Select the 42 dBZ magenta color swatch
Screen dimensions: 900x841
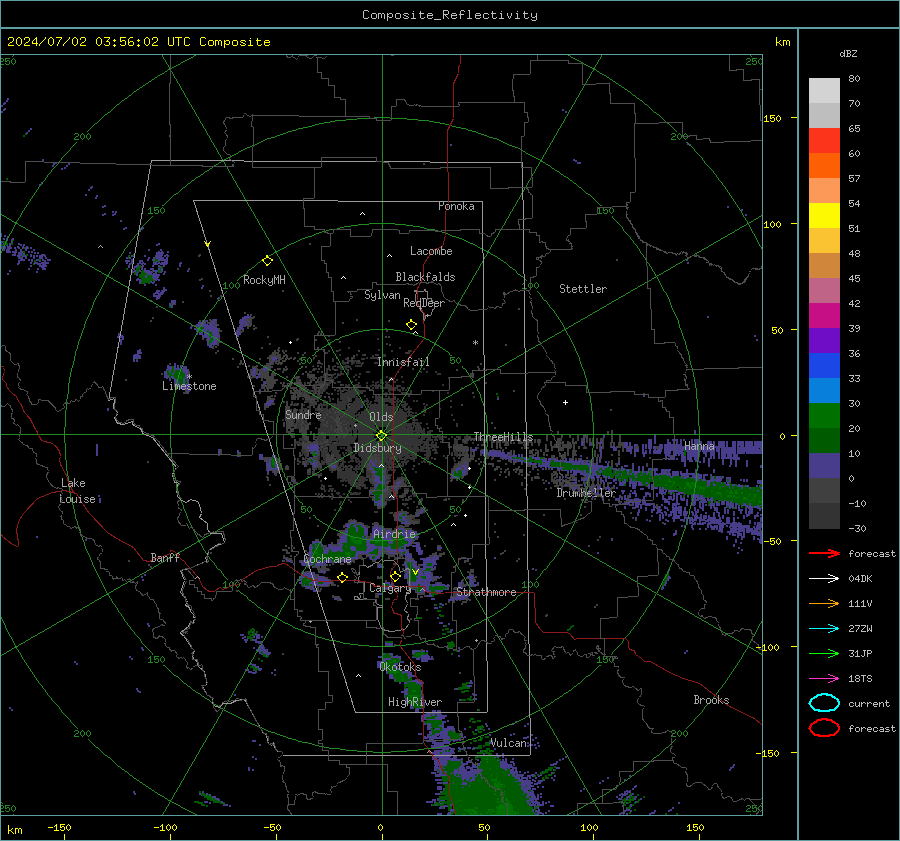pos(824,315)
